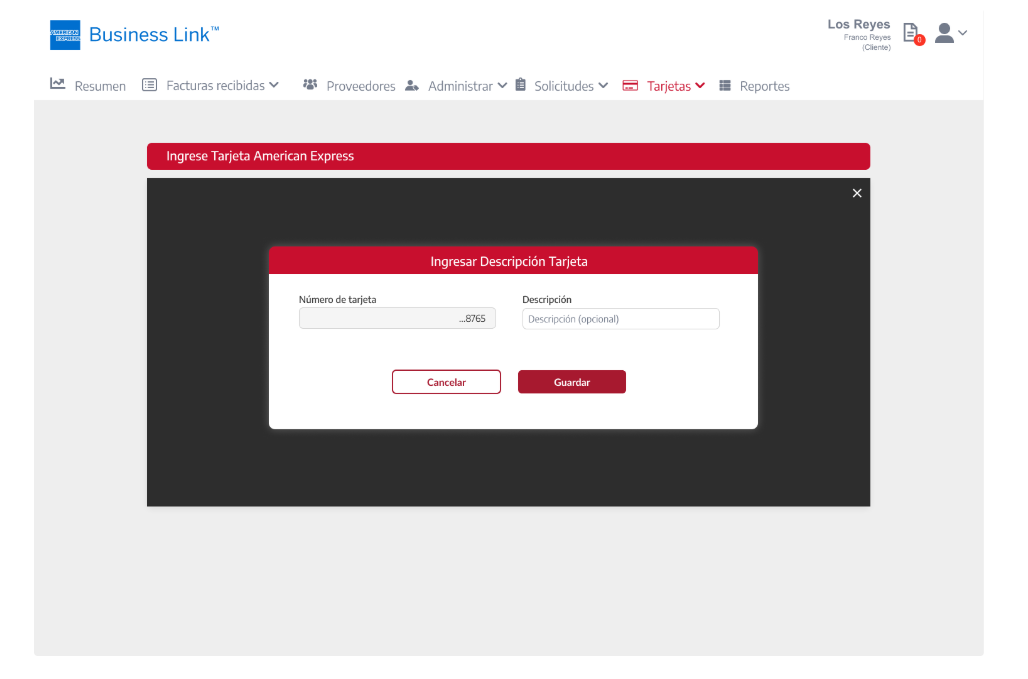Expand the Tarjetas dropdown chevron
This screenshot has width=1028, height=679.
[700, 85]
